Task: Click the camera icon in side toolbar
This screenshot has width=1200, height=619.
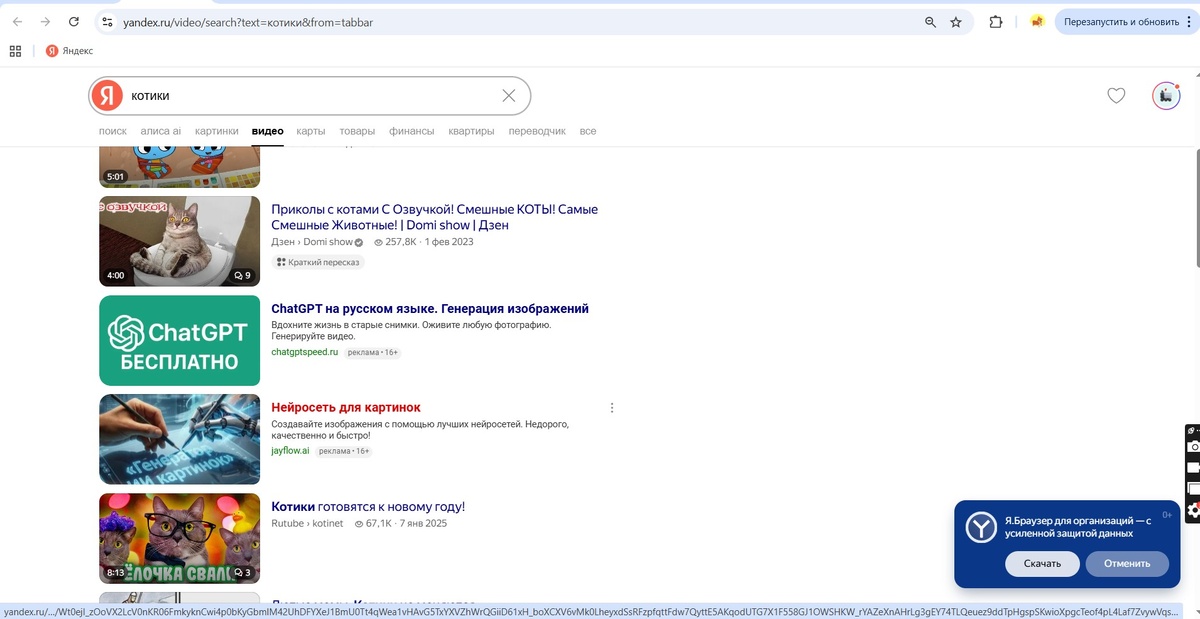Action: click(1193, 447)
